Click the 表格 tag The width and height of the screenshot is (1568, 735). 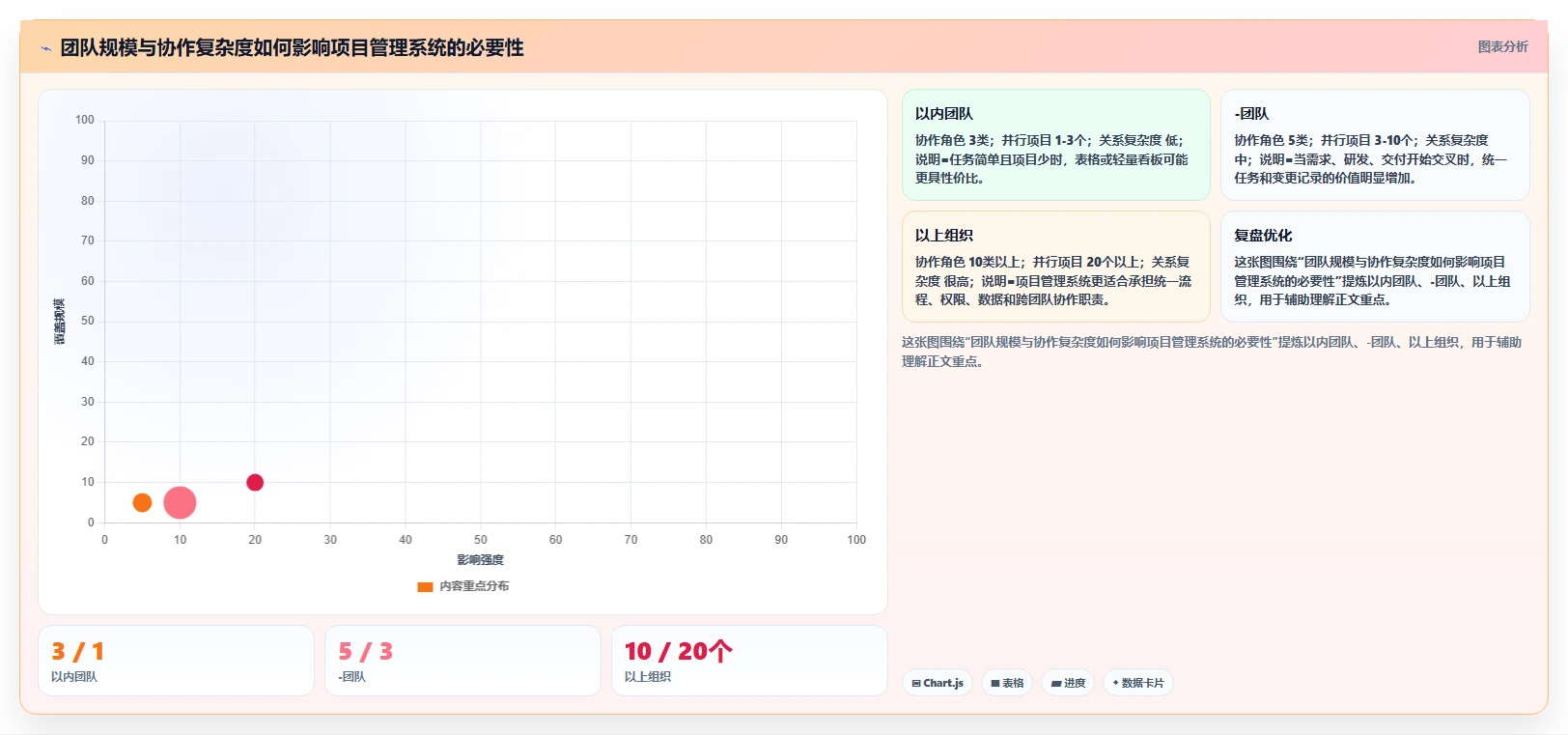click(x=1007, y=683)
